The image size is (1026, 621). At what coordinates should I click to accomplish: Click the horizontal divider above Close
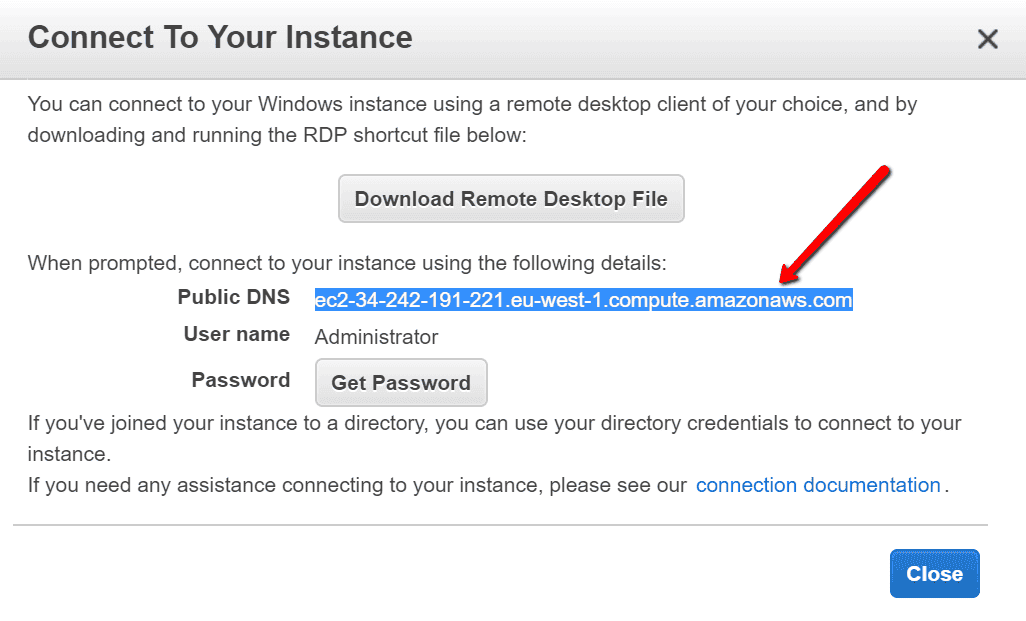pos(500,525)
